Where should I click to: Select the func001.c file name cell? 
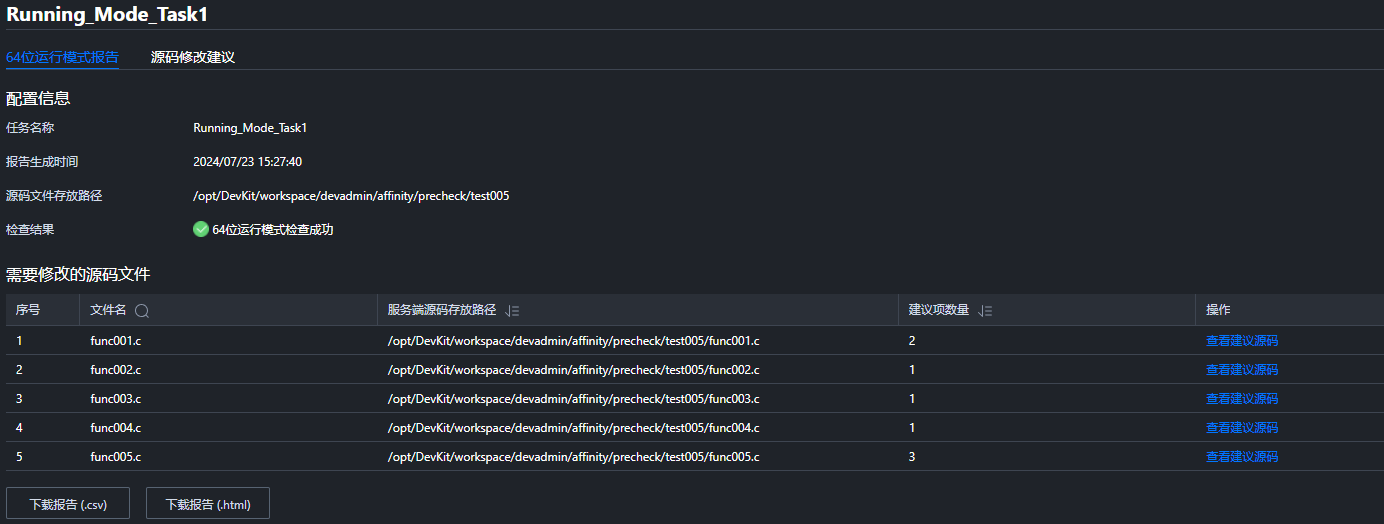(228, 340)
